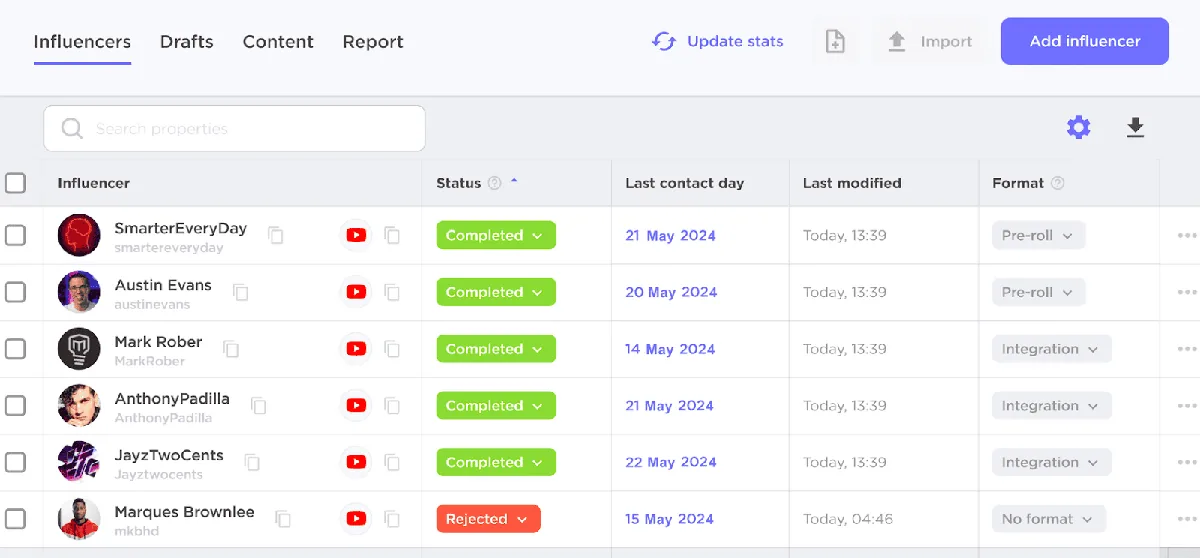Check the Marques Brownlee row checkbox

(15, 519)
